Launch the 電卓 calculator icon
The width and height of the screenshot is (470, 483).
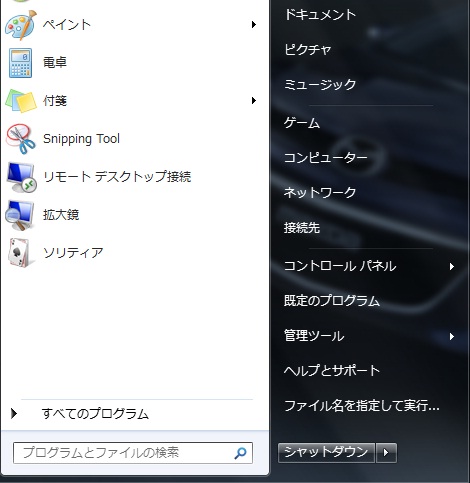pos(20,63)
